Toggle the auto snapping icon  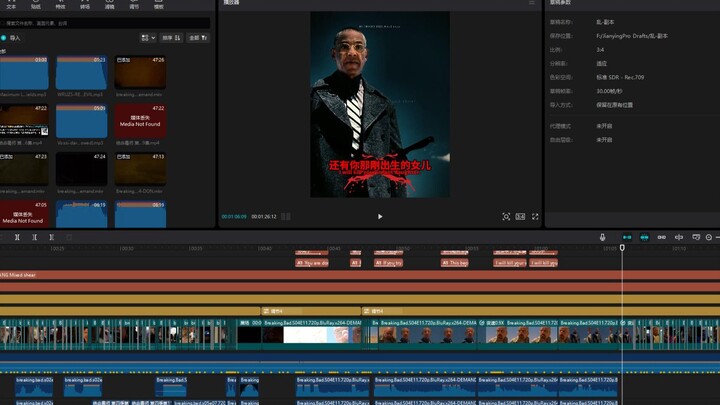[x=644, y=237]
